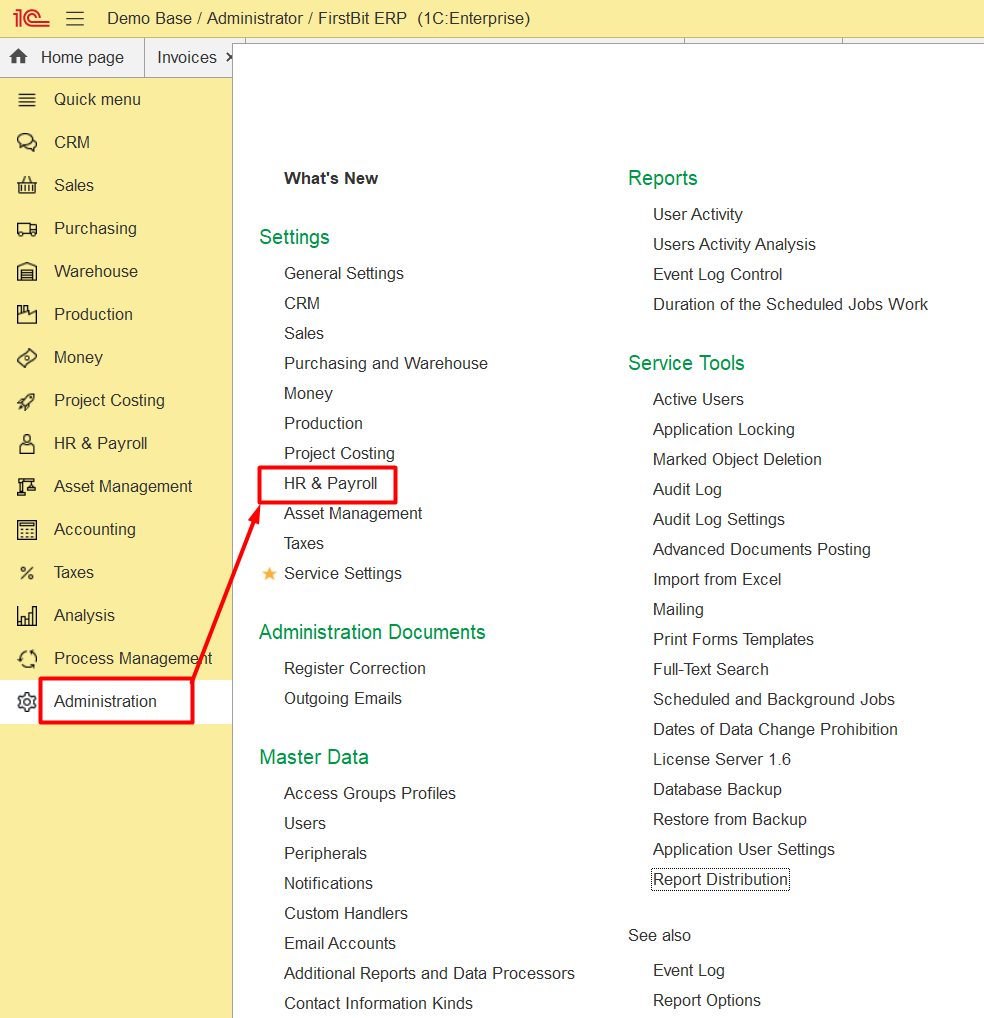Click the Project Costing rocket icon
984x1018 pixels.
pyautogui.click(x=27, y=401)
